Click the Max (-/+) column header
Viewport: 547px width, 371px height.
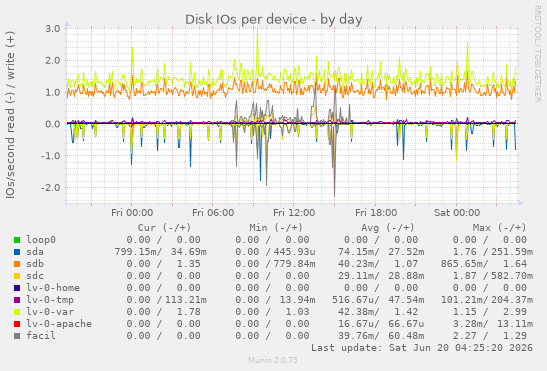pyautogui.click(x=499, y=228)
